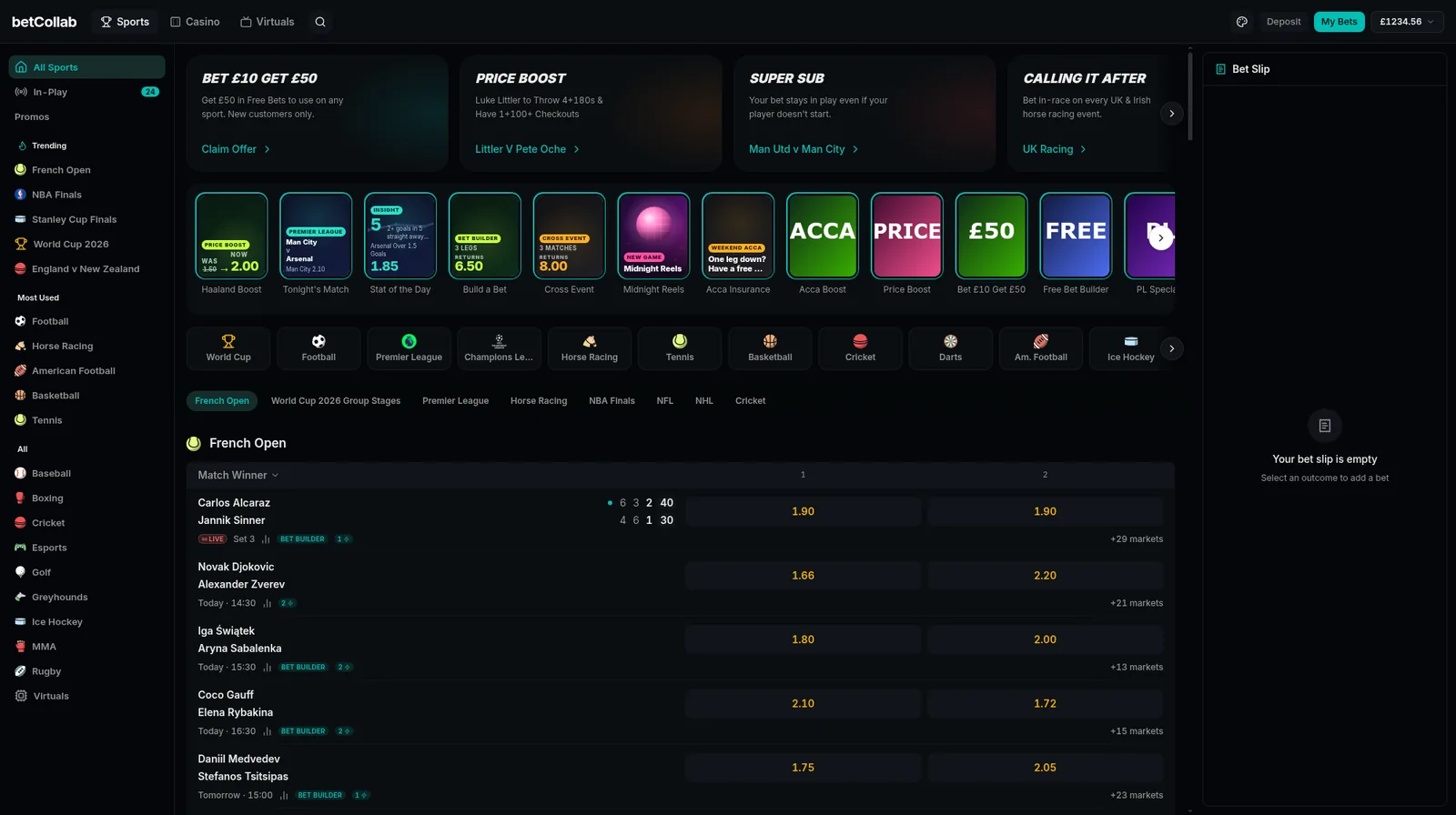
Task: Toggle Sabalenka odds 2.00 selection
Action: pos(1045,639)
